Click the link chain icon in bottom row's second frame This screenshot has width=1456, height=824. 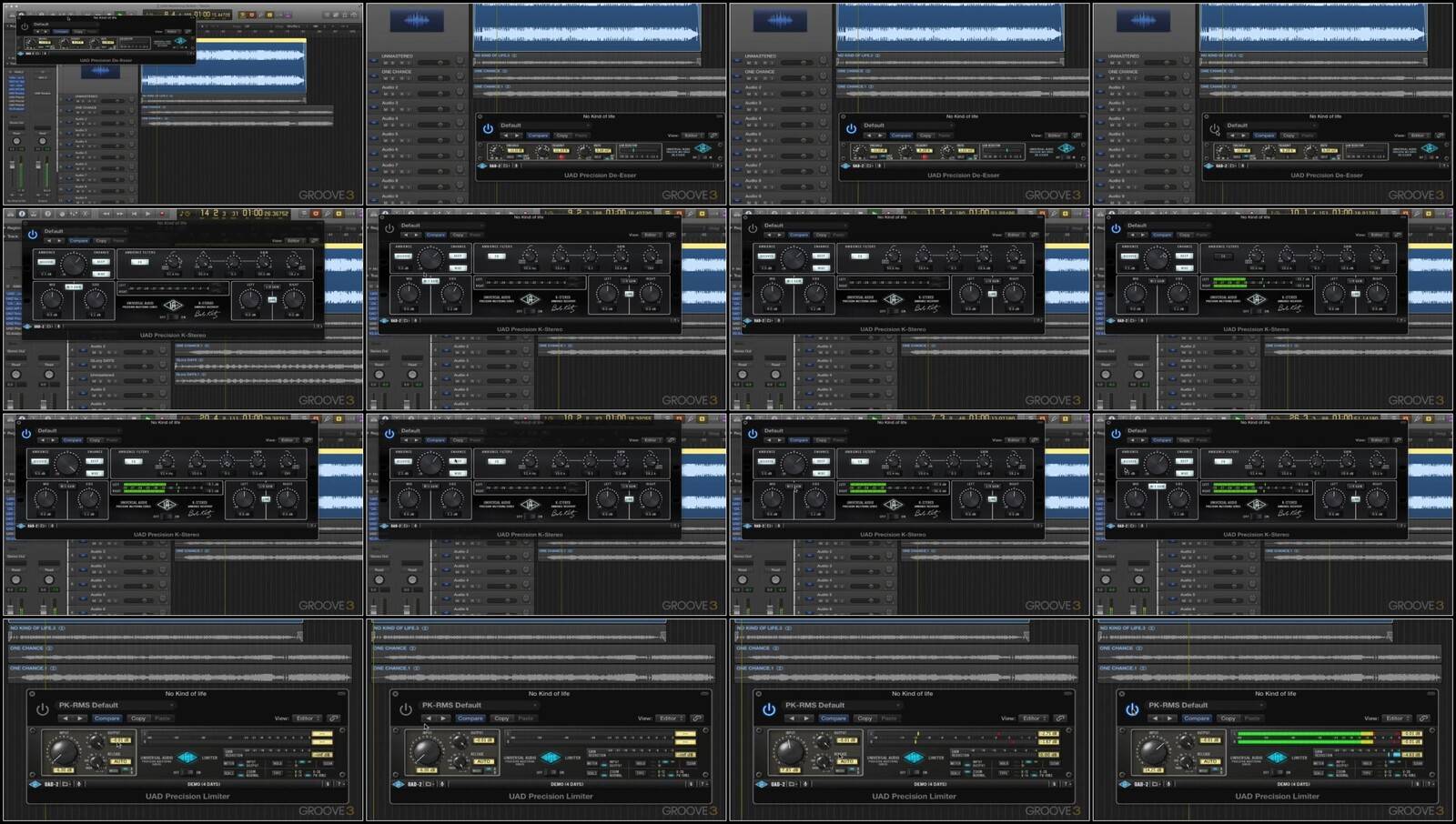(697, 718)
